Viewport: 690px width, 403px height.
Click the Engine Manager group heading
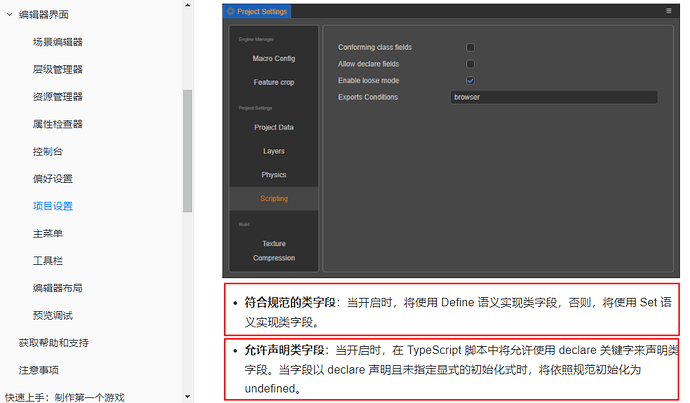[x=256, y=39]
